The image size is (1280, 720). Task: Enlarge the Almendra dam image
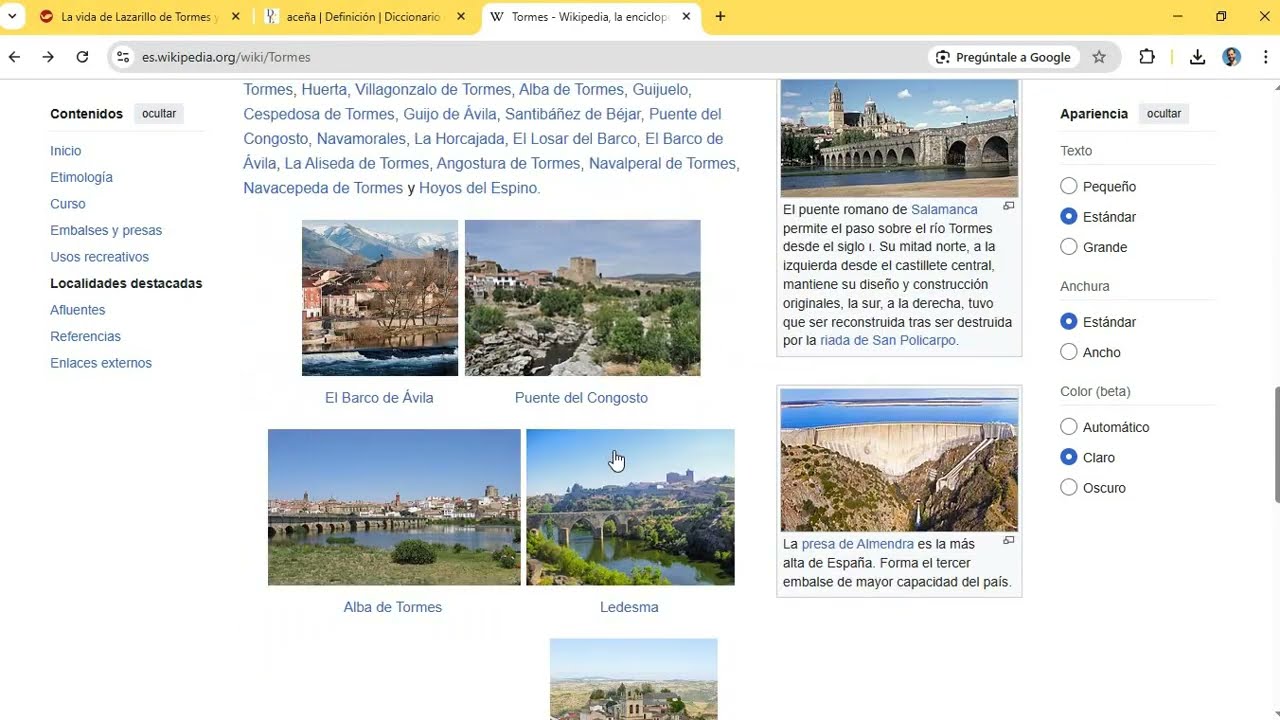(x=1009, y=540)
